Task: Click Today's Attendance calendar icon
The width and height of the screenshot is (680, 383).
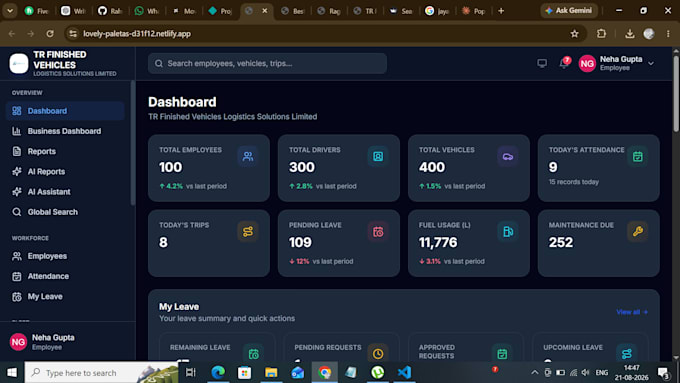Action: (x=638, y=156)
